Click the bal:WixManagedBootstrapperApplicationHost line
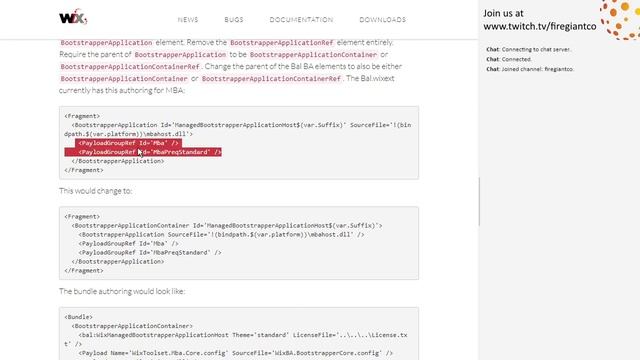Viewport: 640px width, 360px height. tap(236, 339)
